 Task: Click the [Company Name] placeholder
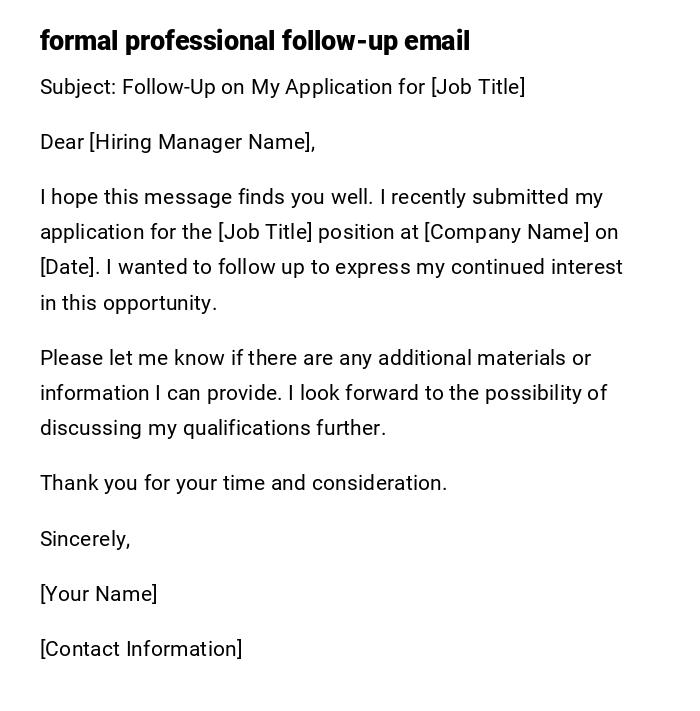tap(507, 232)
